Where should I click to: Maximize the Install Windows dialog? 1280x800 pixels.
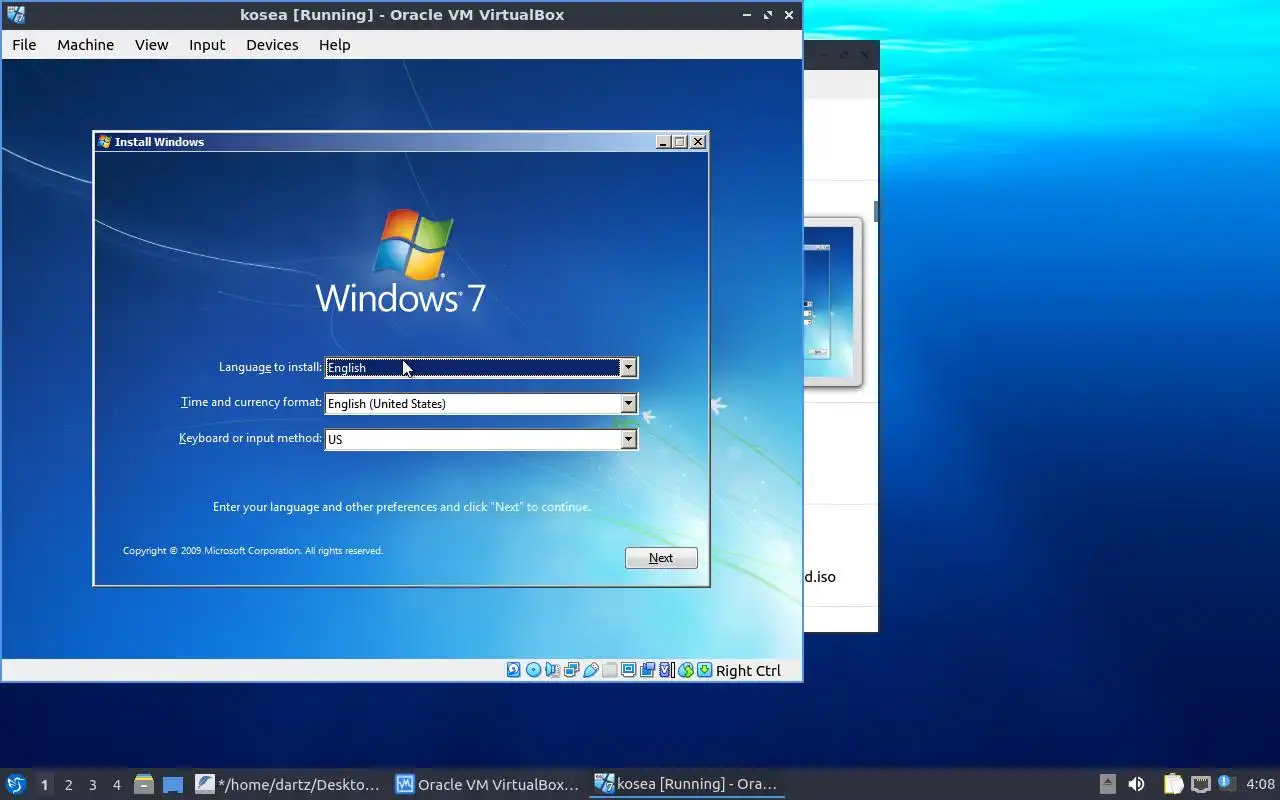[680, 142]
